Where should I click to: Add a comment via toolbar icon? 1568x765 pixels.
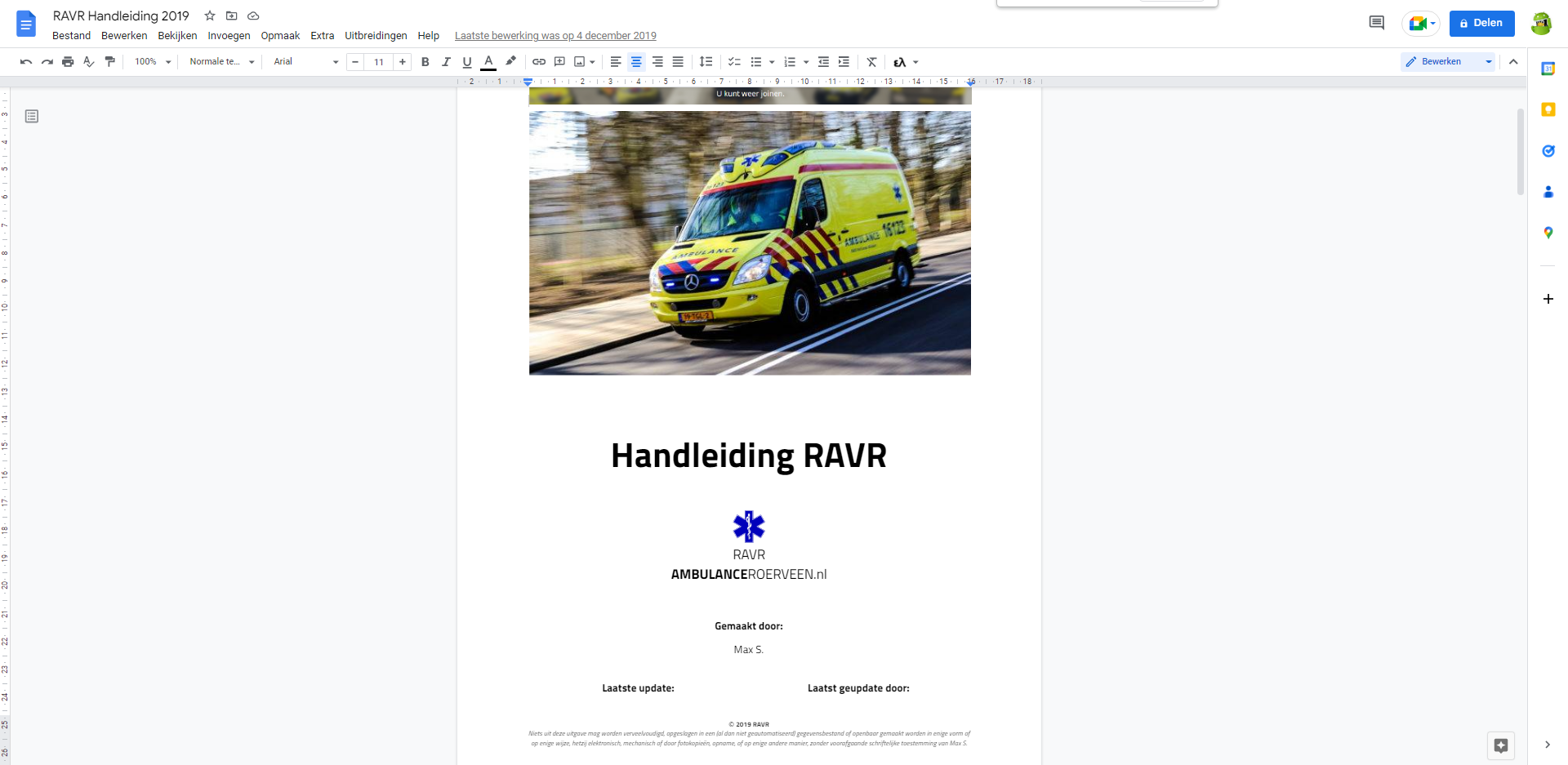click(x=559, y=62)
